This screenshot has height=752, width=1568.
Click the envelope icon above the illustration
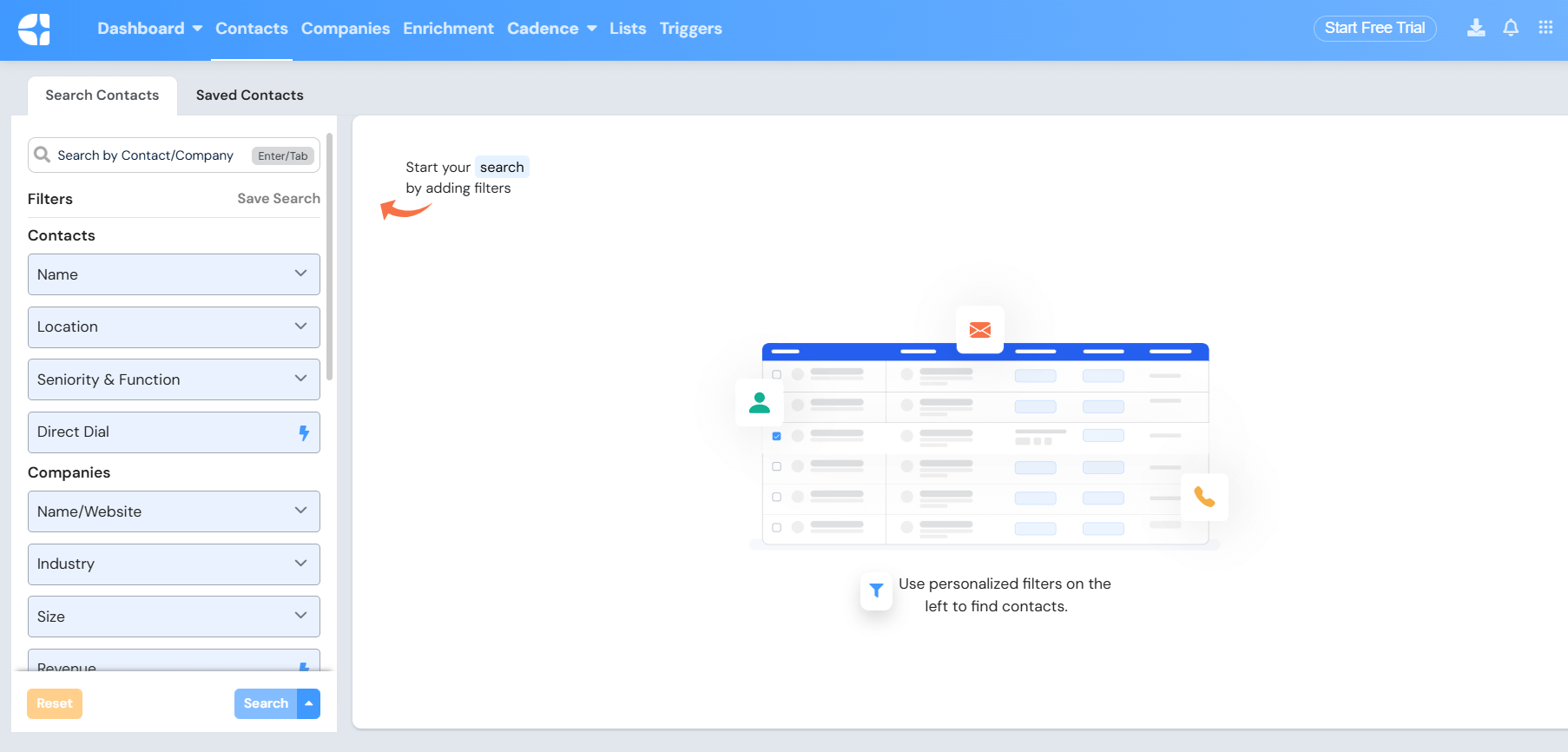[979, 330]
